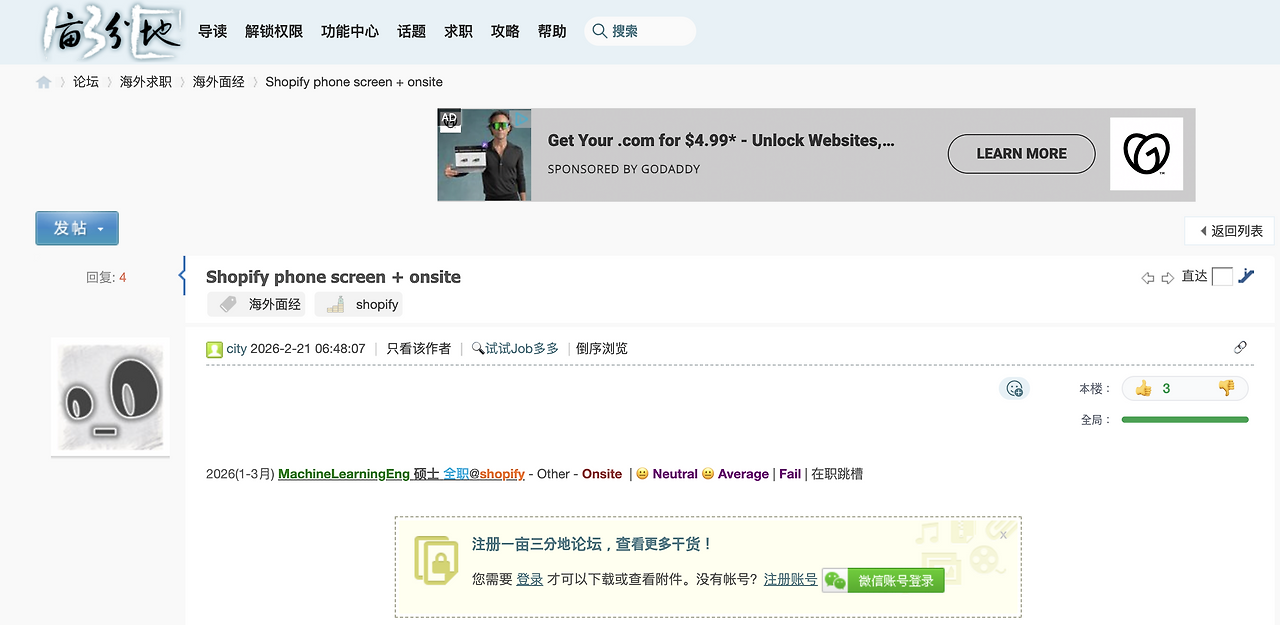Open the 发帖 dropdown arrow

[98, 228]
